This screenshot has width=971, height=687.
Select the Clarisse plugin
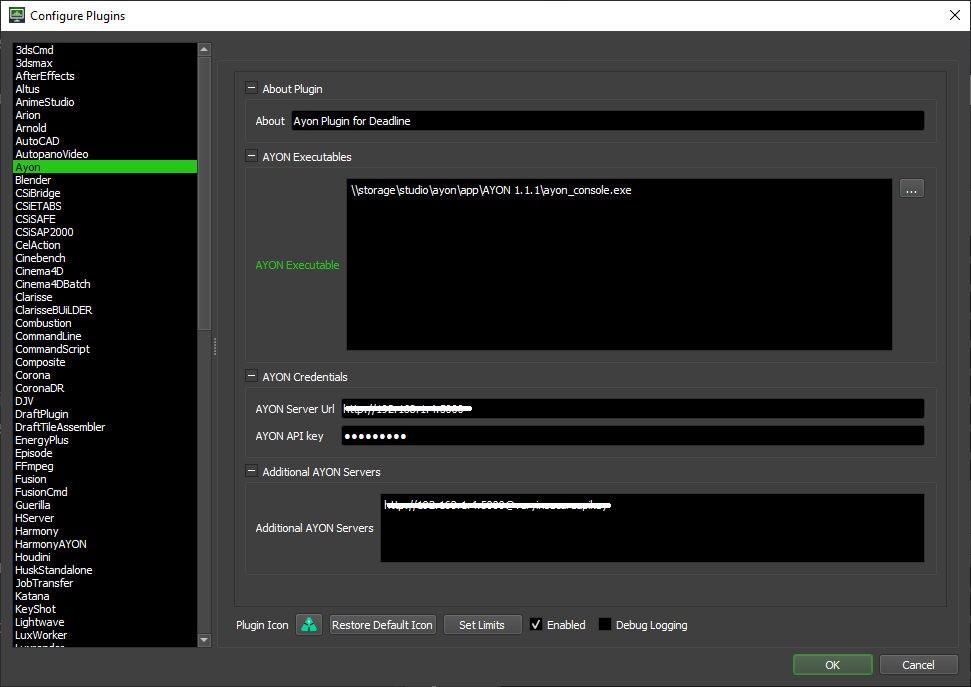(x=105, y=297)
